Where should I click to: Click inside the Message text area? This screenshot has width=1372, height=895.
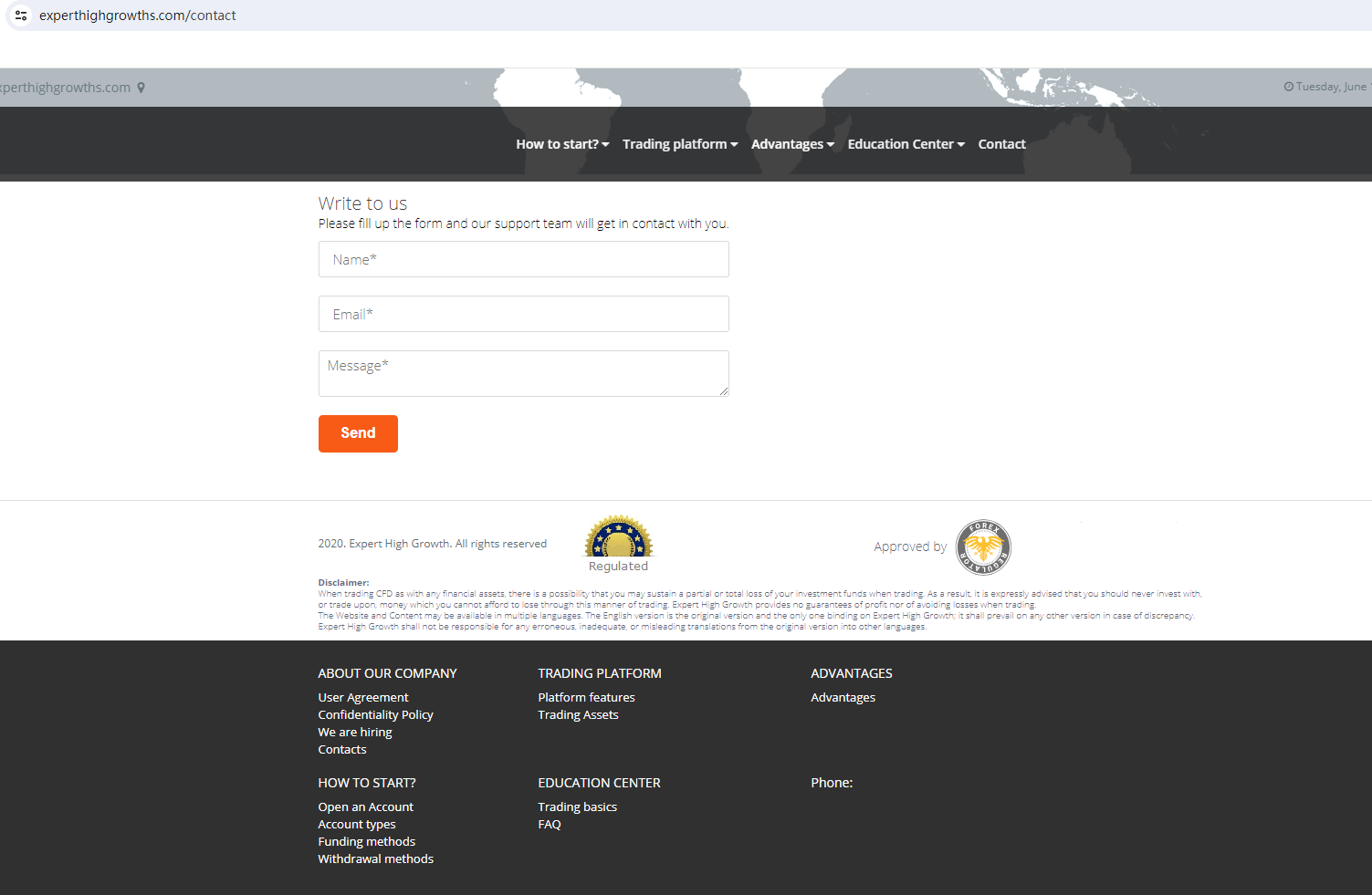click(523, 373)
